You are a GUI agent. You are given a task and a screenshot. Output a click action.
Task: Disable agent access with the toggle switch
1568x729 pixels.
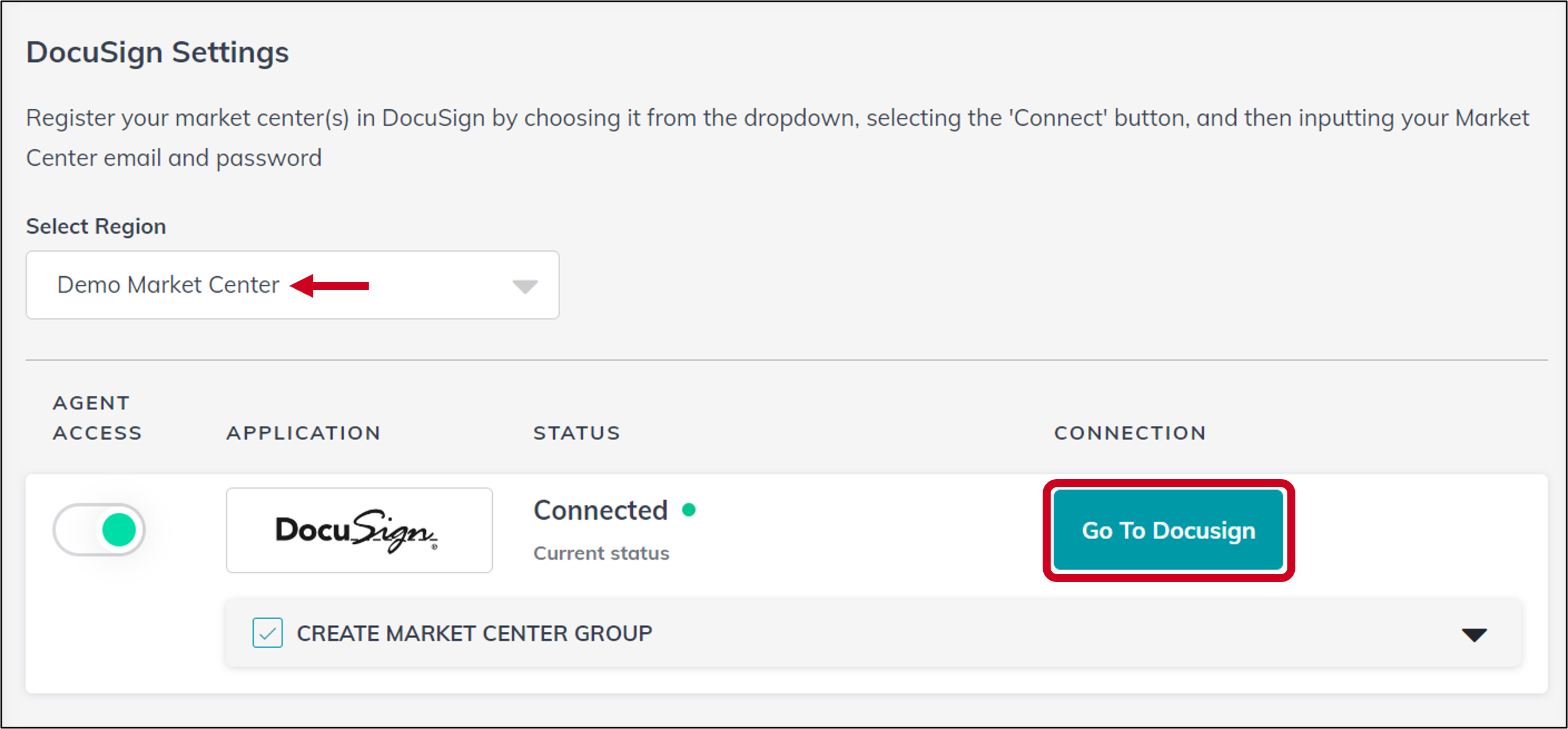point(99,530)
